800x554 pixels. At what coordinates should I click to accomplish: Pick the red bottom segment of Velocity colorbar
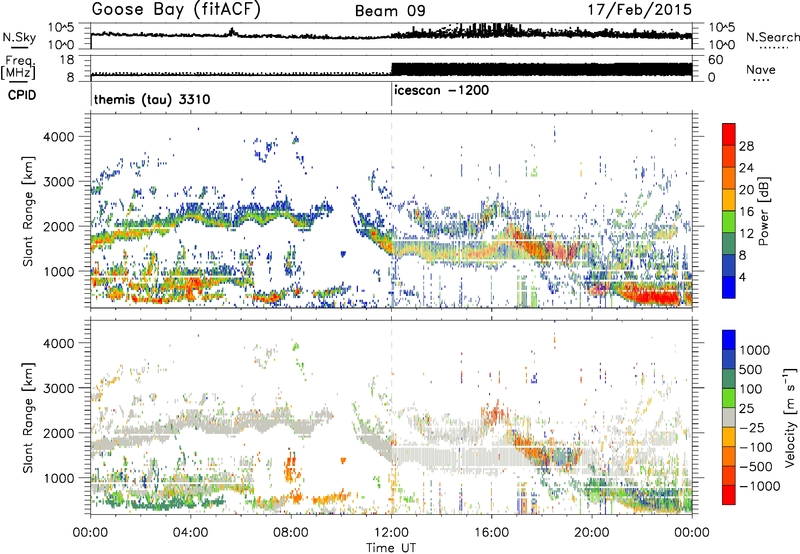729,495
